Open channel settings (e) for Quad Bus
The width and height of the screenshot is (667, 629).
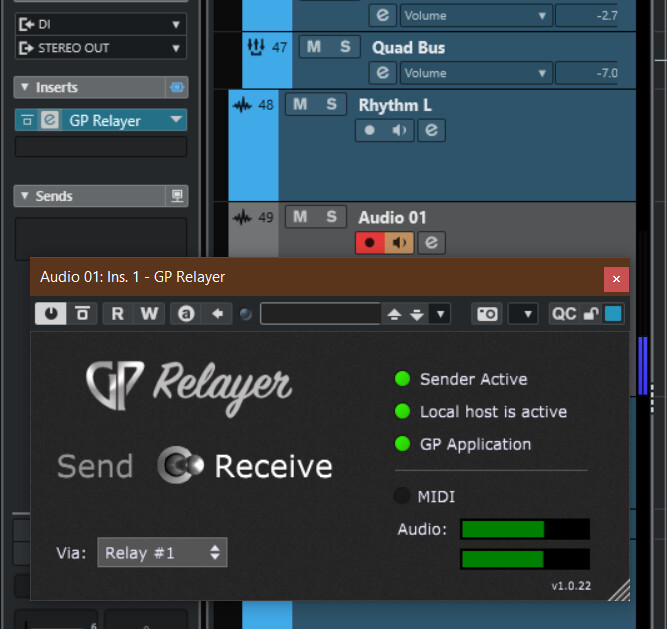(381, 72)
